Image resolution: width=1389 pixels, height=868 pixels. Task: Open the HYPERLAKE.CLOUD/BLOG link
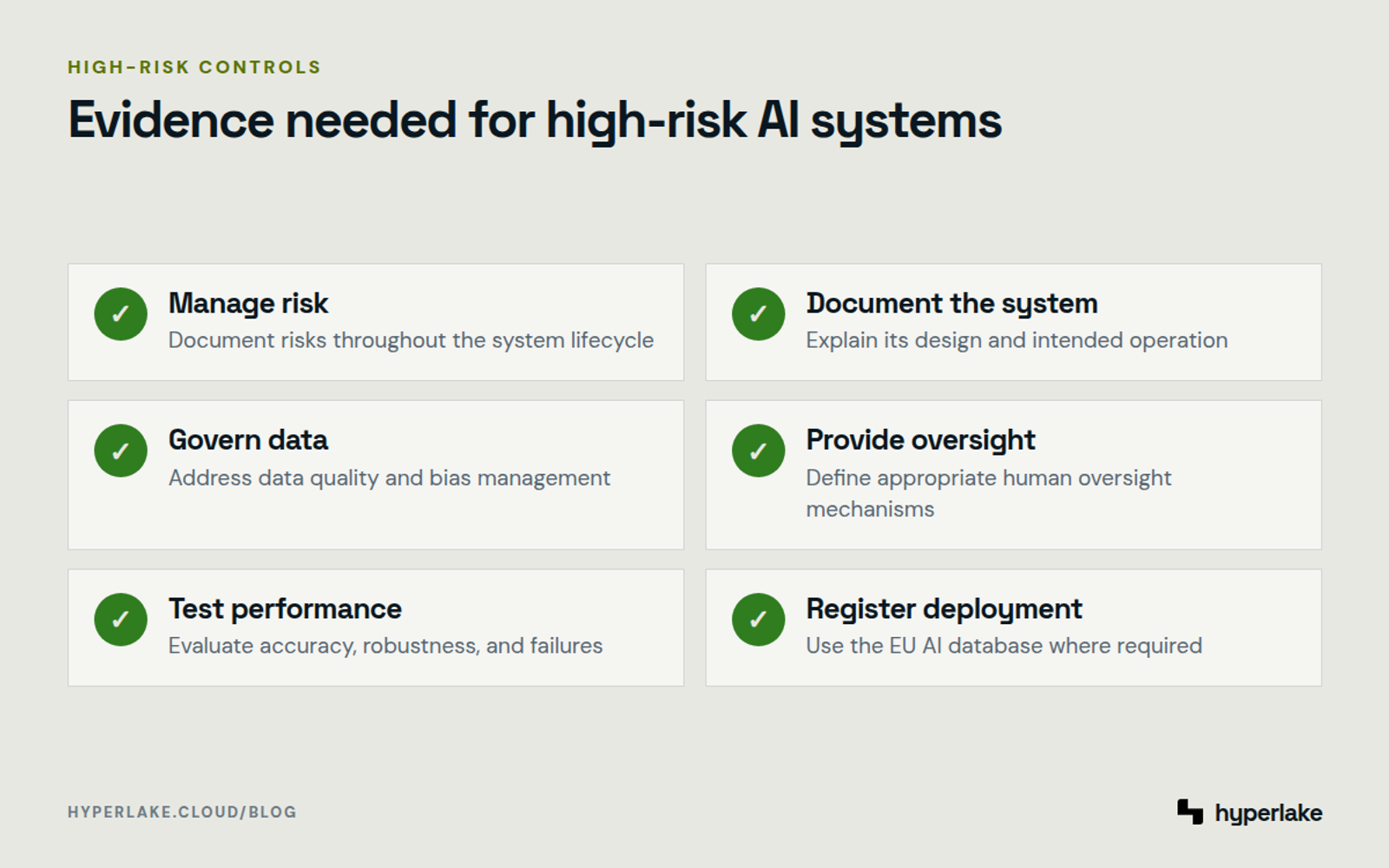182,812
